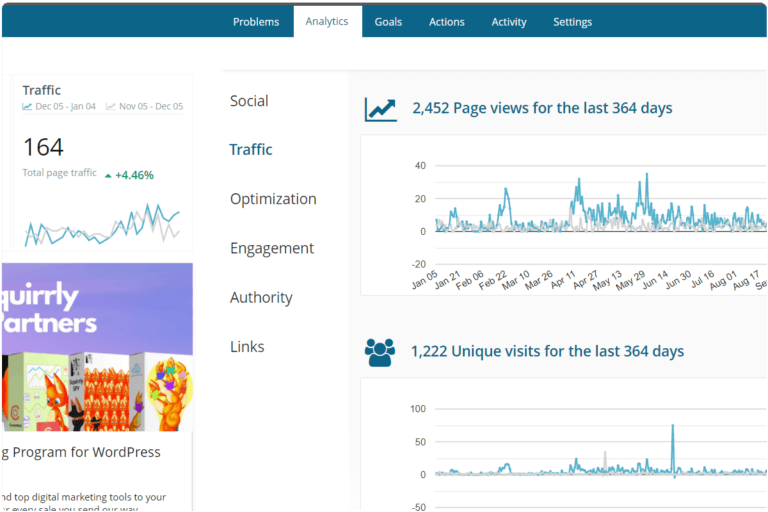
Task: Go to the Activity tab
Action: tap(509, 22)
